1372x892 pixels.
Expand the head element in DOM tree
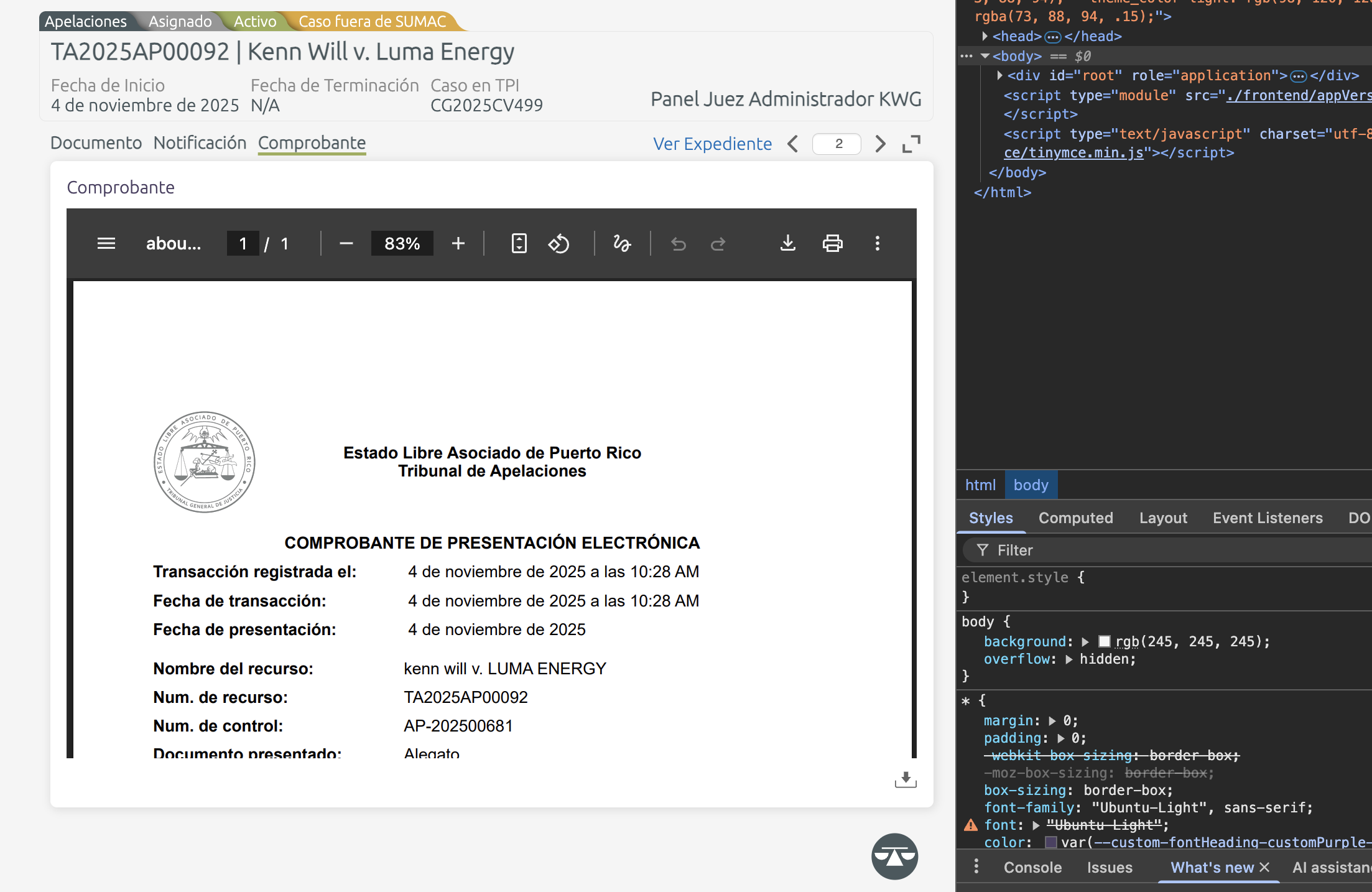point(985,36)
